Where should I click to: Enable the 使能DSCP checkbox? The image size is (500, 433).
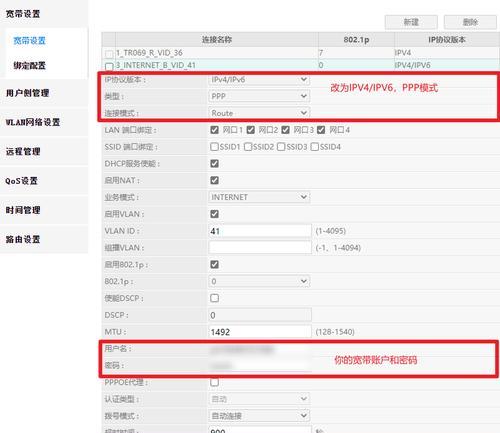point(215,298)
